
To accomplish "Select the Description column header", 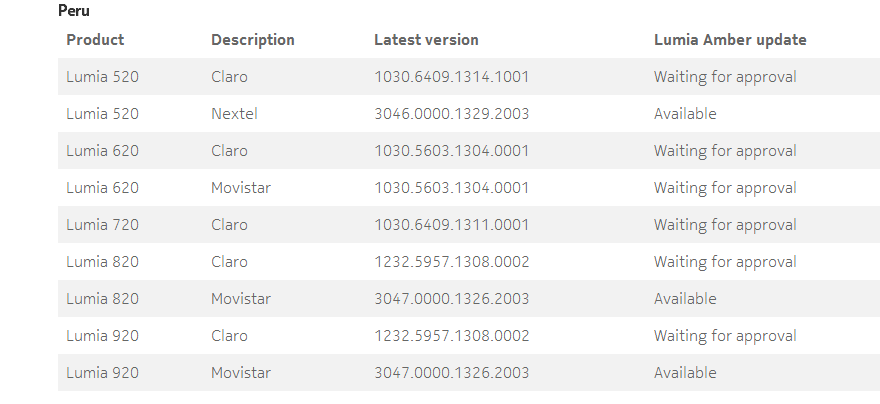I will pyautogui.click(x=253, y=40).
